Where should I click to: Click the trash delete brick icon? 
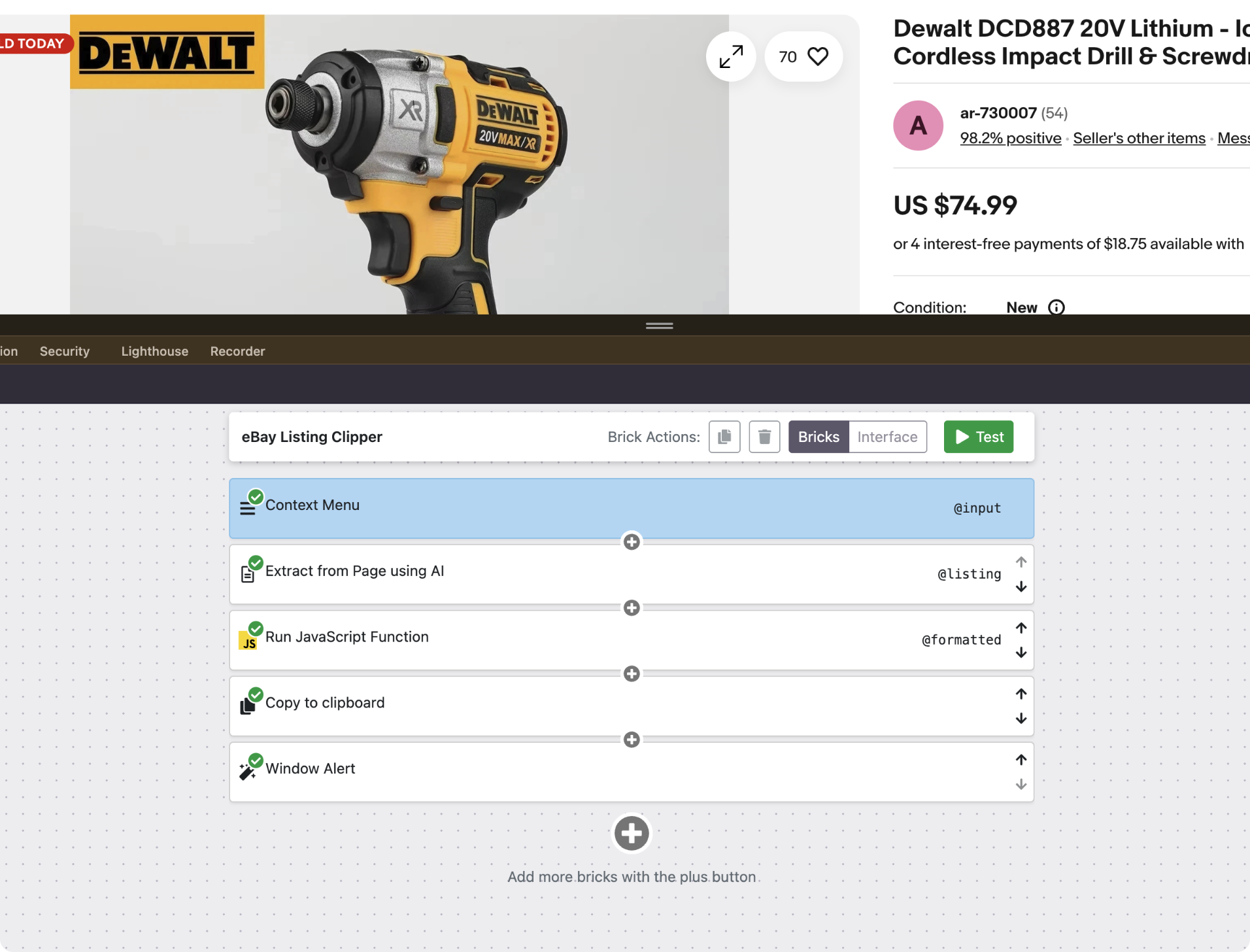click(764, 437)
